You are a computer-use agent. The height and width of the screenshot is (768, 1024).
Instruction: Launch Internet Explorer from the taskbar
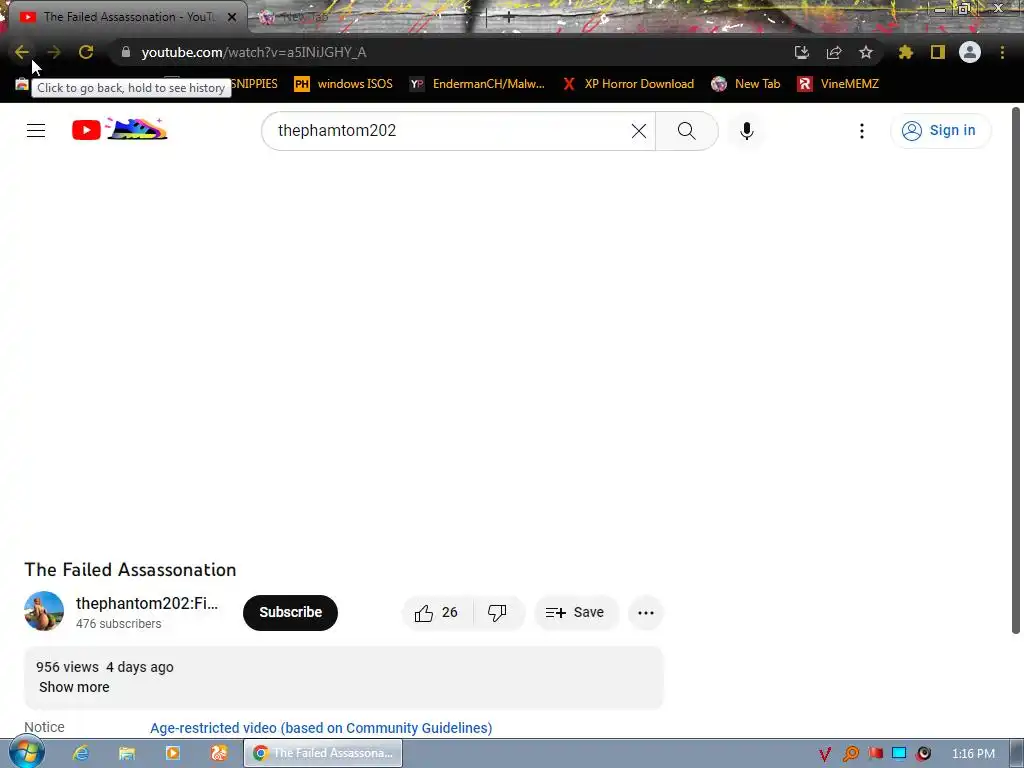pyautogui.click(x=81, y=753)
